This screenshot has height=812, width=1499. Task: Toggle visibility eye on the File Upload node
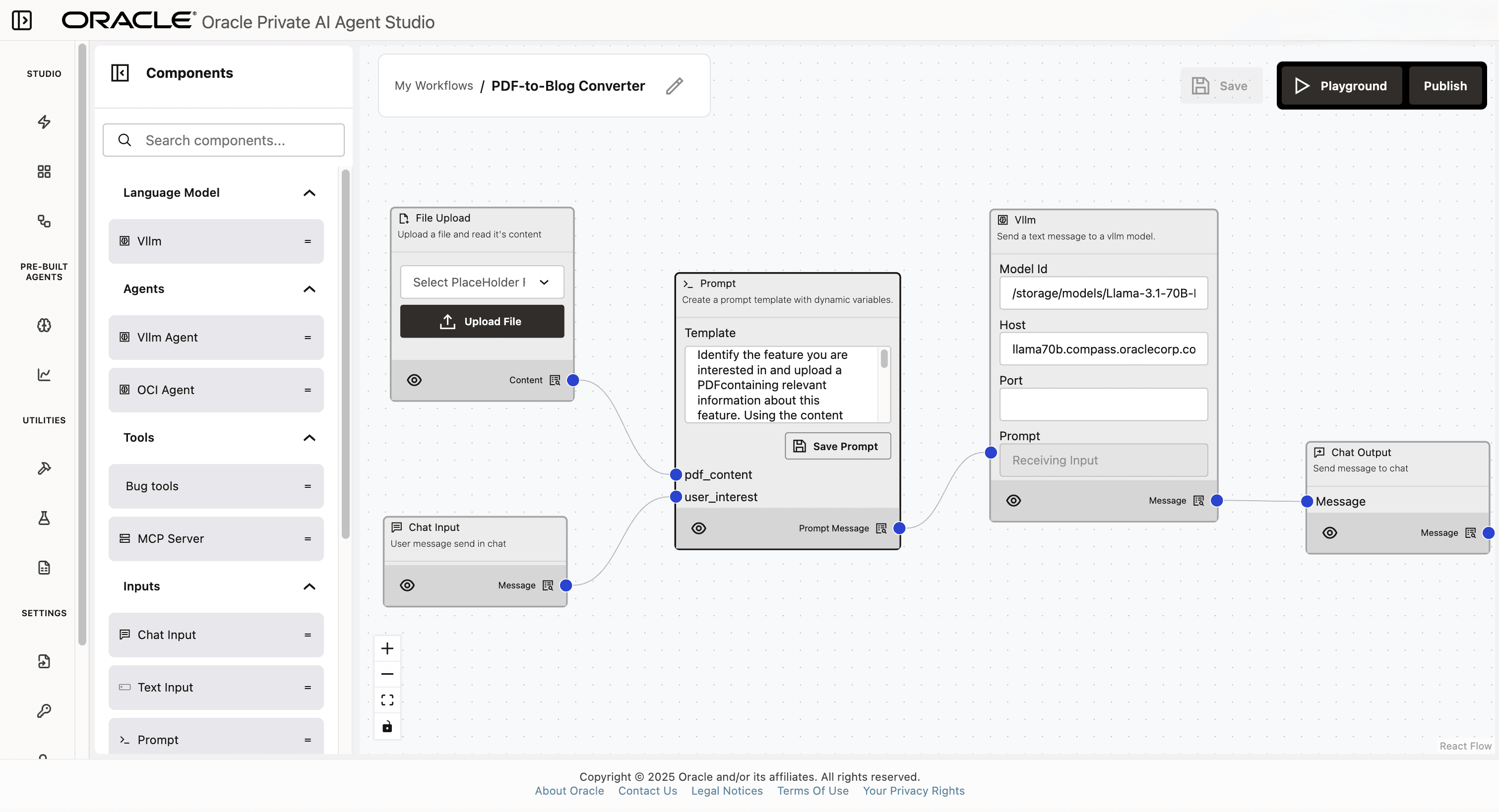click(x=414, y=380)
